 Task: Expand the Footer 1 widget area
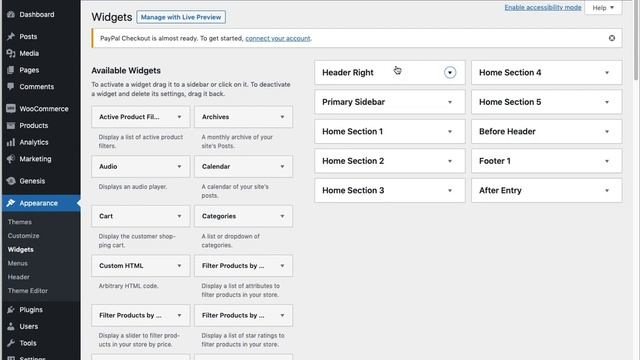[x=607, y=161]
